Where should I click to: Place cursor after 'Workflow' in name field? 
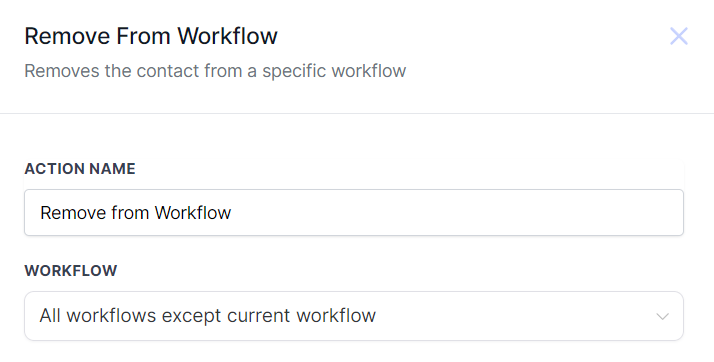coord(233,213)
